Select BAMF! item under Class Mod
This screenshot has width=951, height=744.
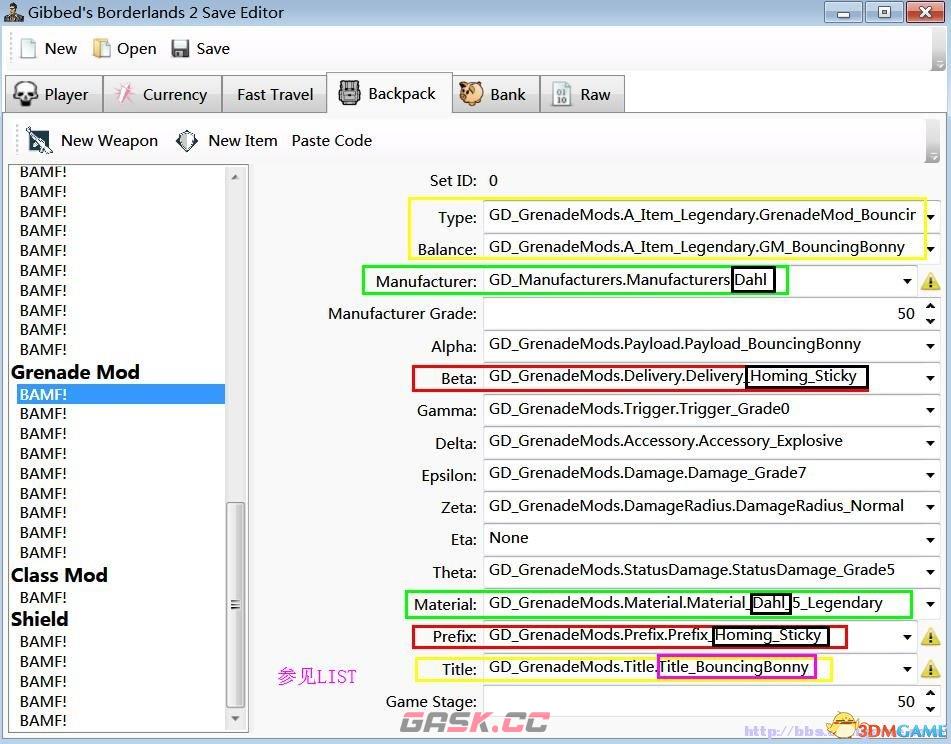click(43, 597)
